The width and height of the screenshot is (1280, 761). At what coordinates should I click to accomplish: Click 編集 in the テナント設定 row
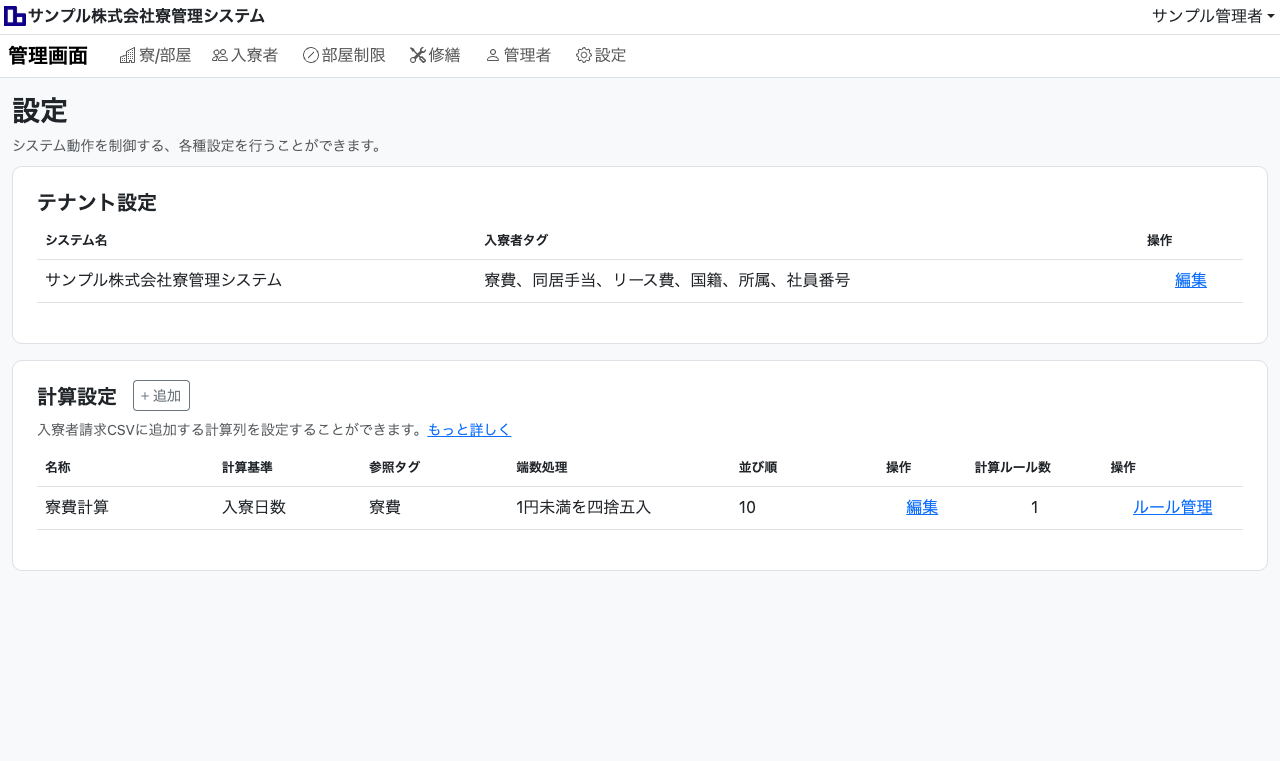(1190, 281)
